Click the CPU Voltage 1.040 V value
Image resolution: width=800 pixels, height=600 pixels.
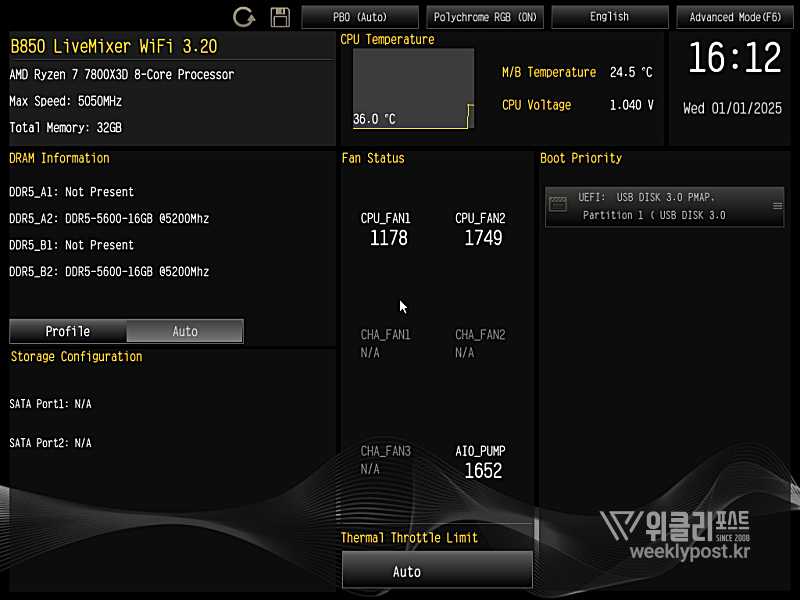632,105
